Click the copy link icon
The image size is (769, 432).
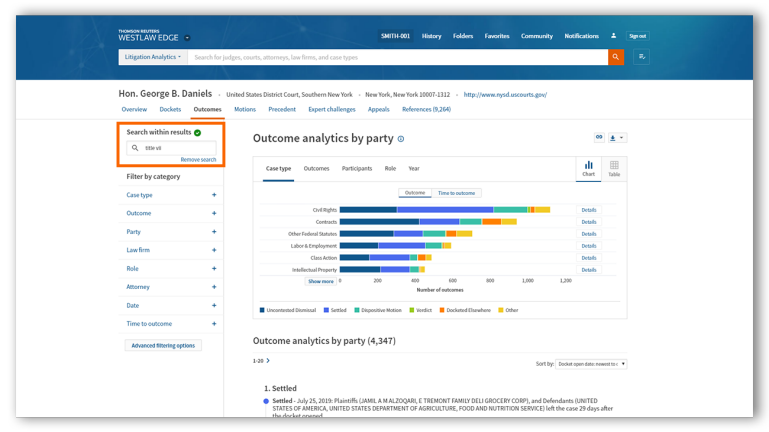599,137
